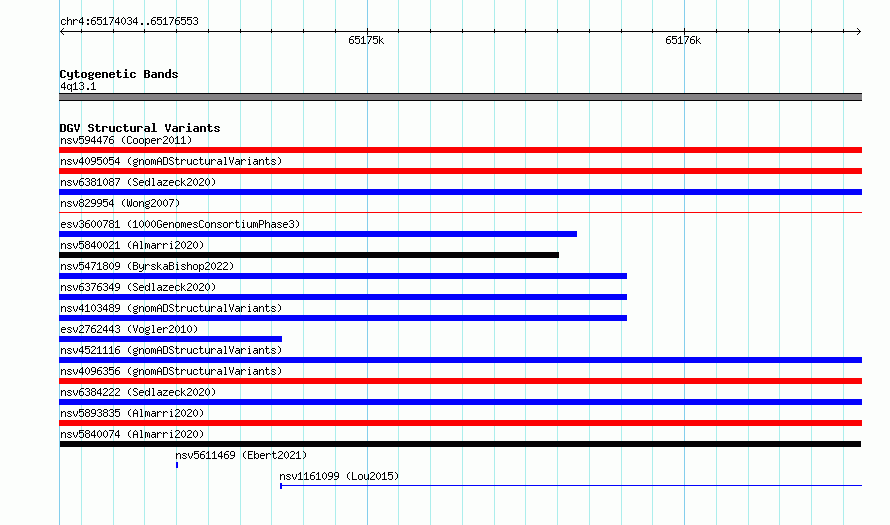
Task: Click the blue nsv6381087 variant bar
Action: coord(460,192)
